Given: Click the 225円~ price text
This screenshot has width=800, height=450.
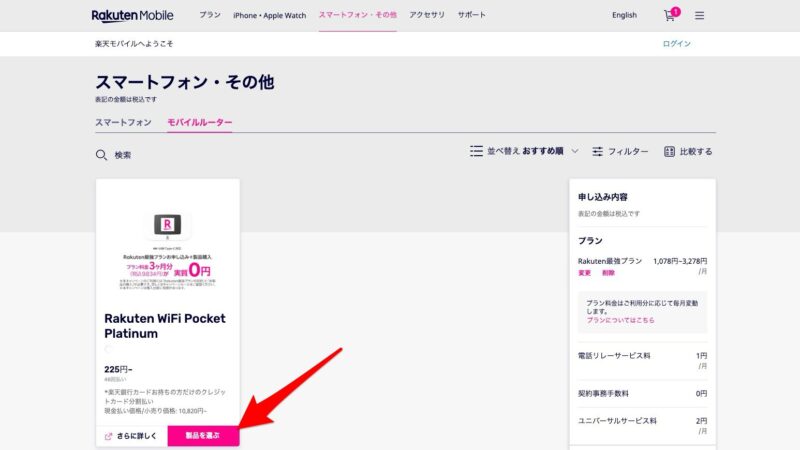Looking at the screenshot, I should [x=118, y=369].
